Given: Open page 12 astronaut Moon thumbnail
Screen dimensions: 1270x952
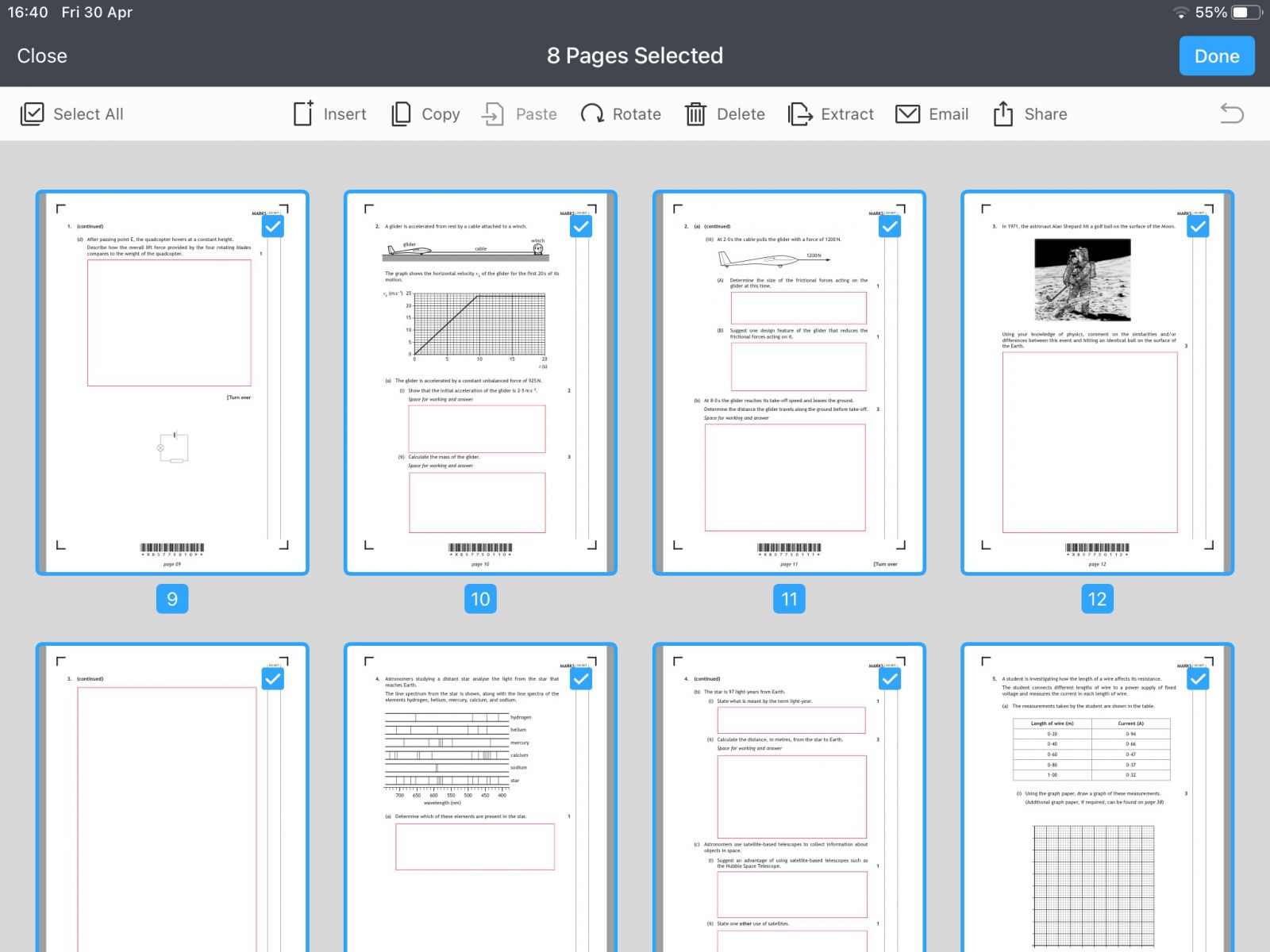Looking at the screenshot, I should (x=1097, y=382).
